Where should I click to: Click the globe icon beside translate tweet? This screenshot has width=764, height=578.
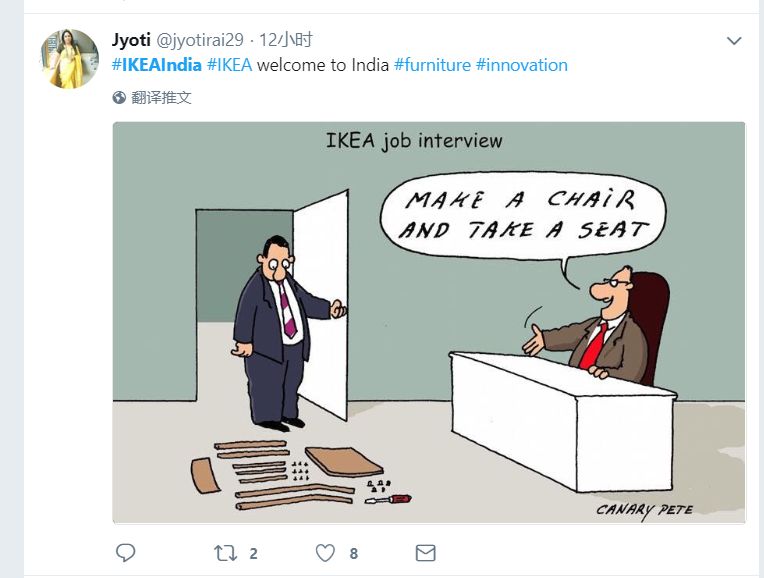click(119, 97)
